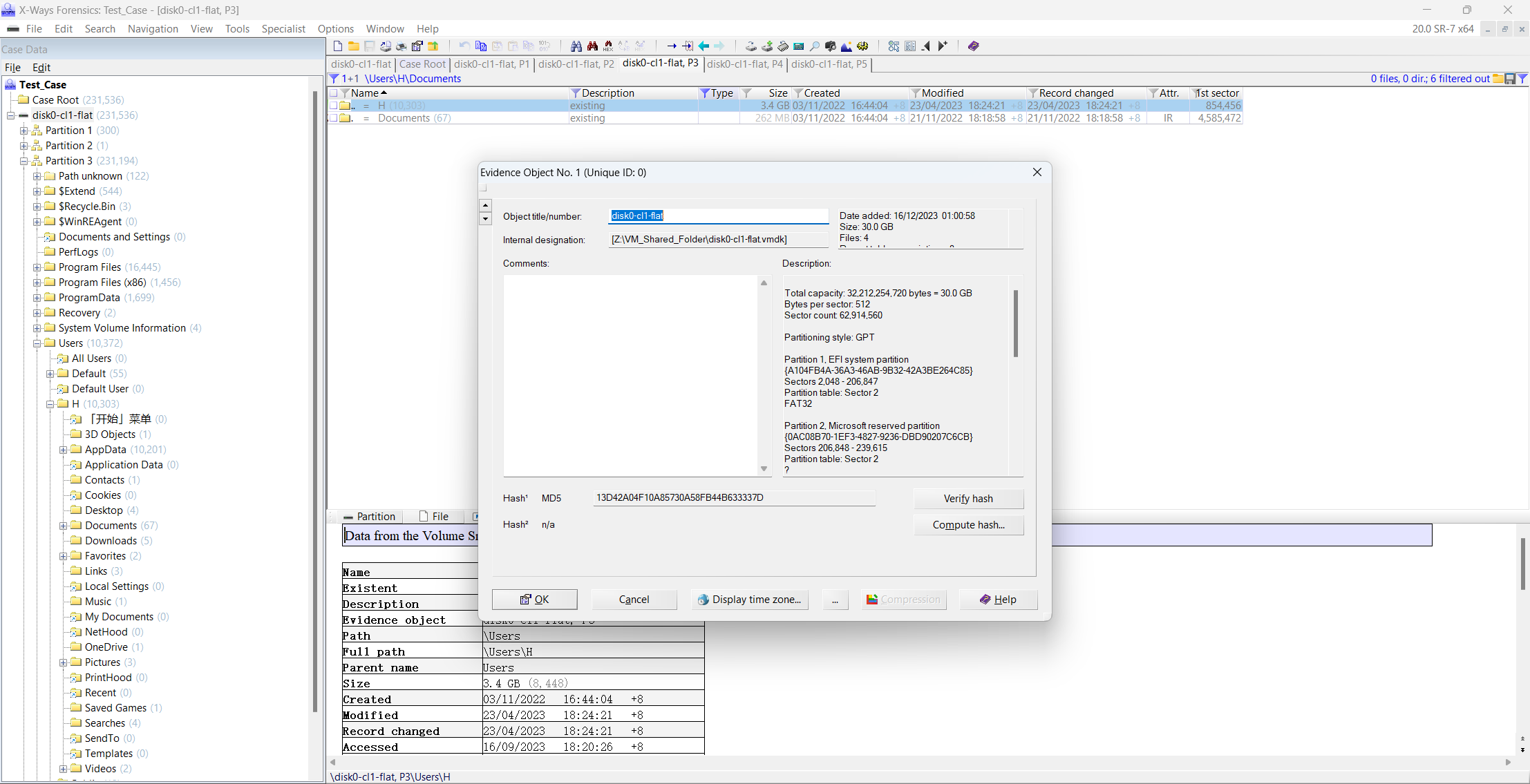
Task: Toggle the Description column filter funnel
Action: pos(575,93)
